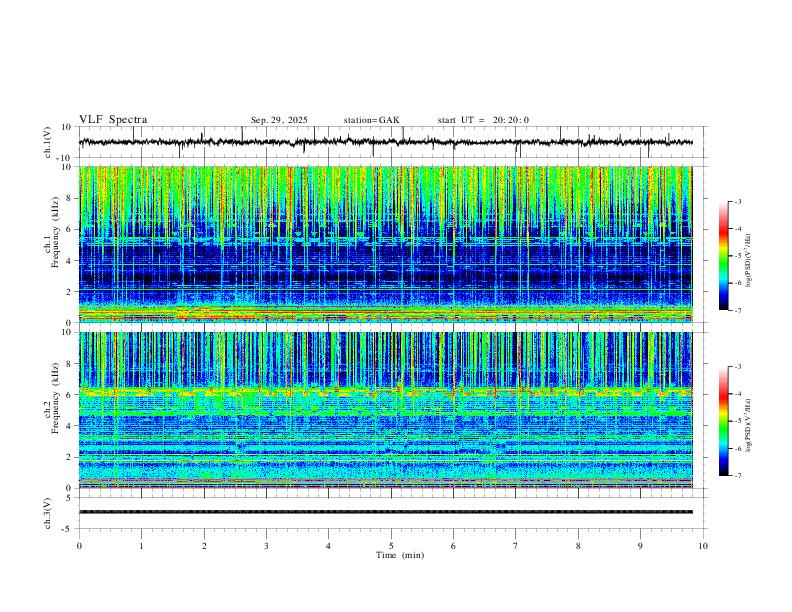792x612 pixels.
Task: Click the time axis tick label "0"
Action: click(79, 546)
